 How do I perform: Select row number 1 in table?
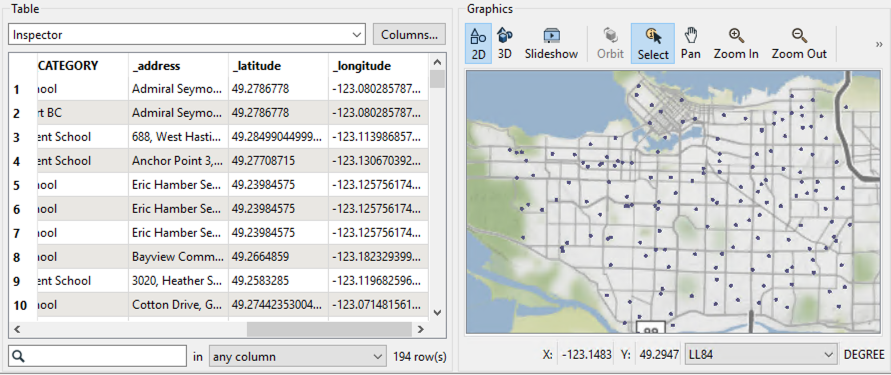[x=17, y=89]
